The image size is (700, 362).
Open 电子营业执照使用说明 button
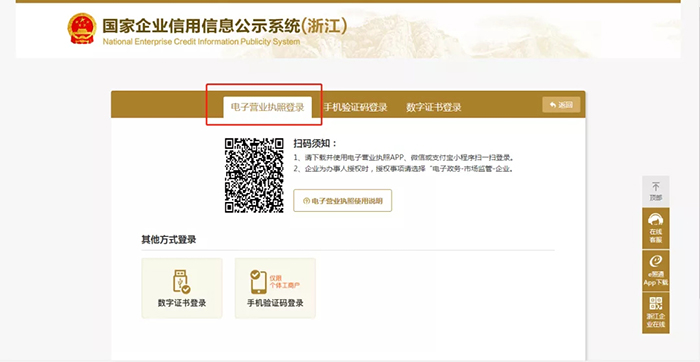pyautogui.click(x=342, y=200)
